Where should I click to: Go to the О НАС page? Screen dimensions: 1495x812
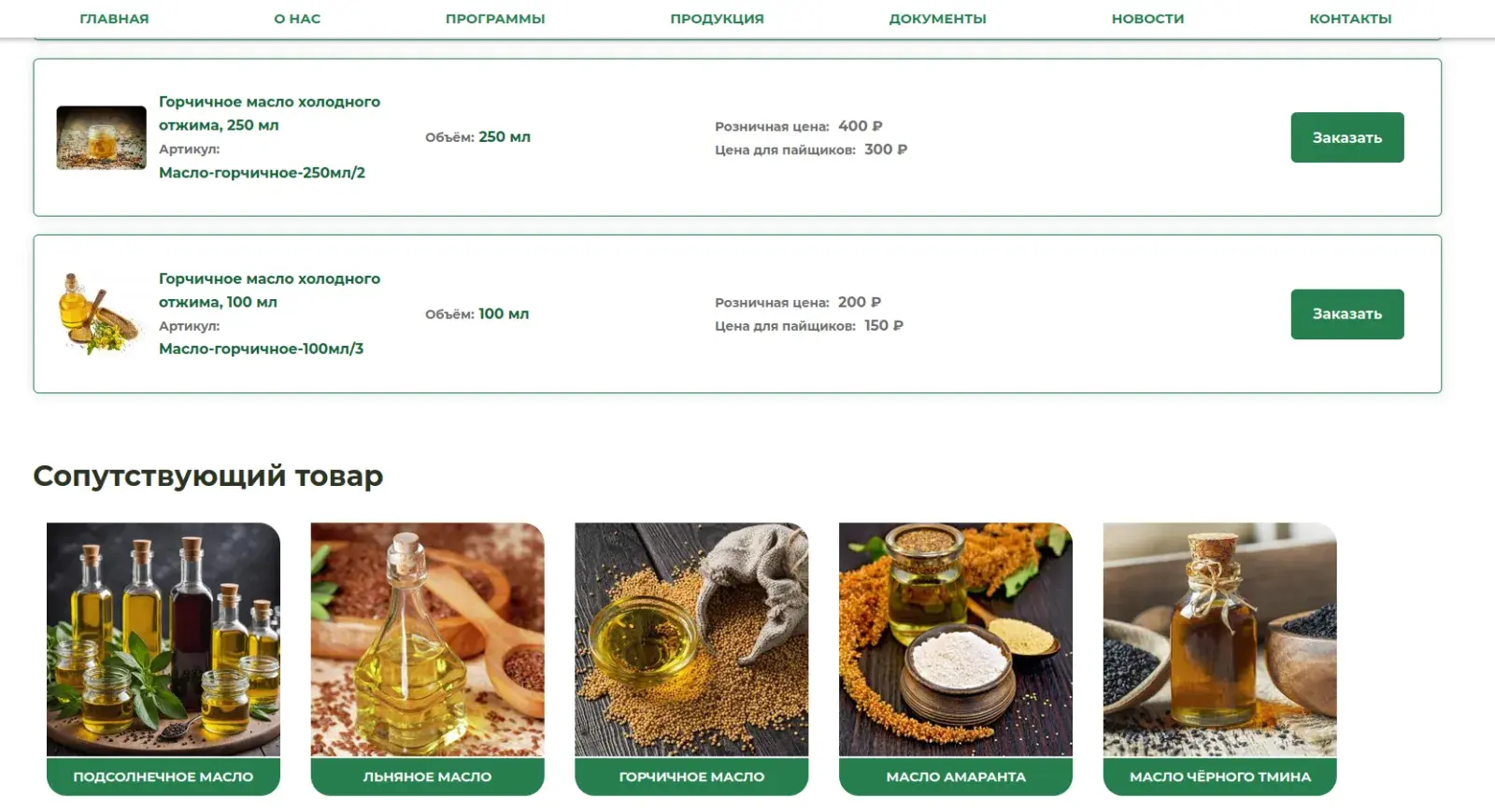coord(297,19)
